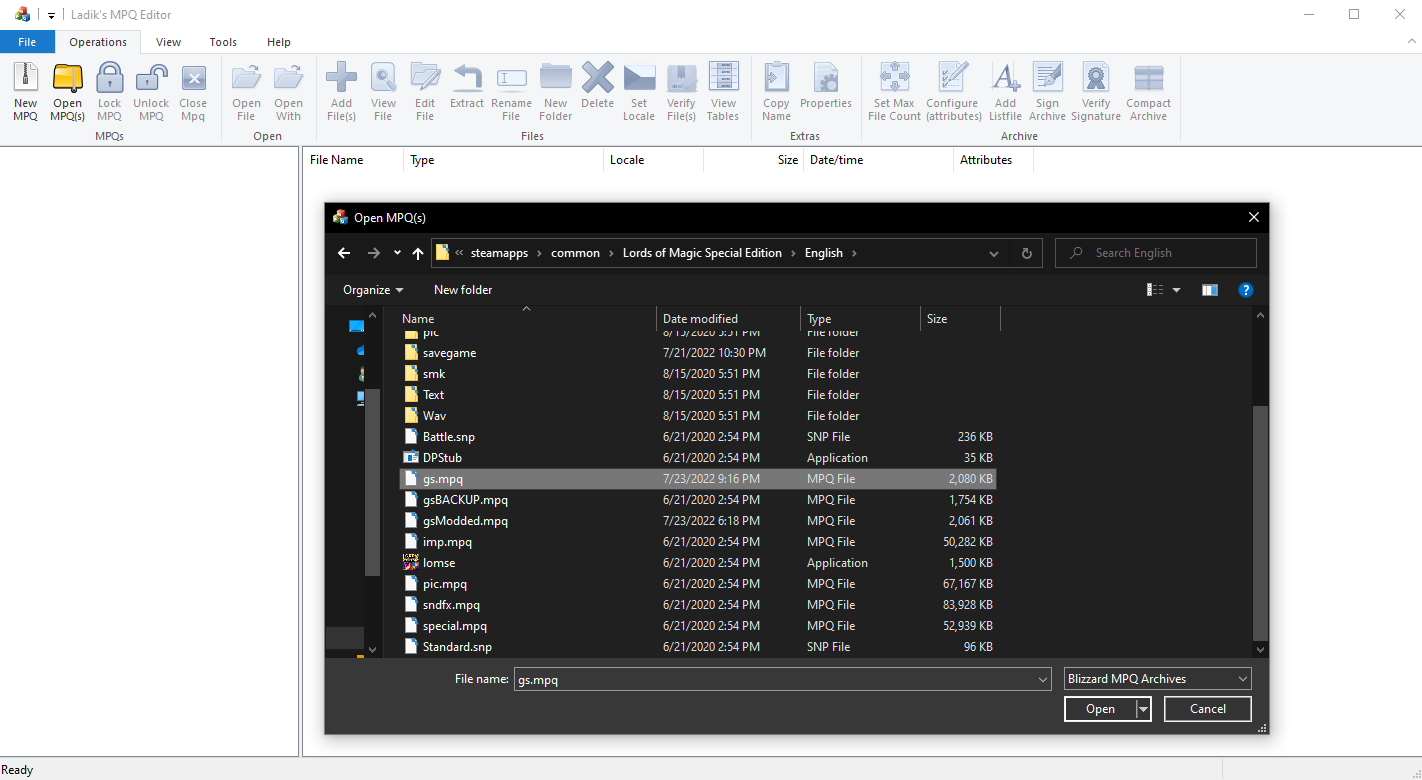
Task: Click the Verify Signature icon
Action: coord(1096,78)
